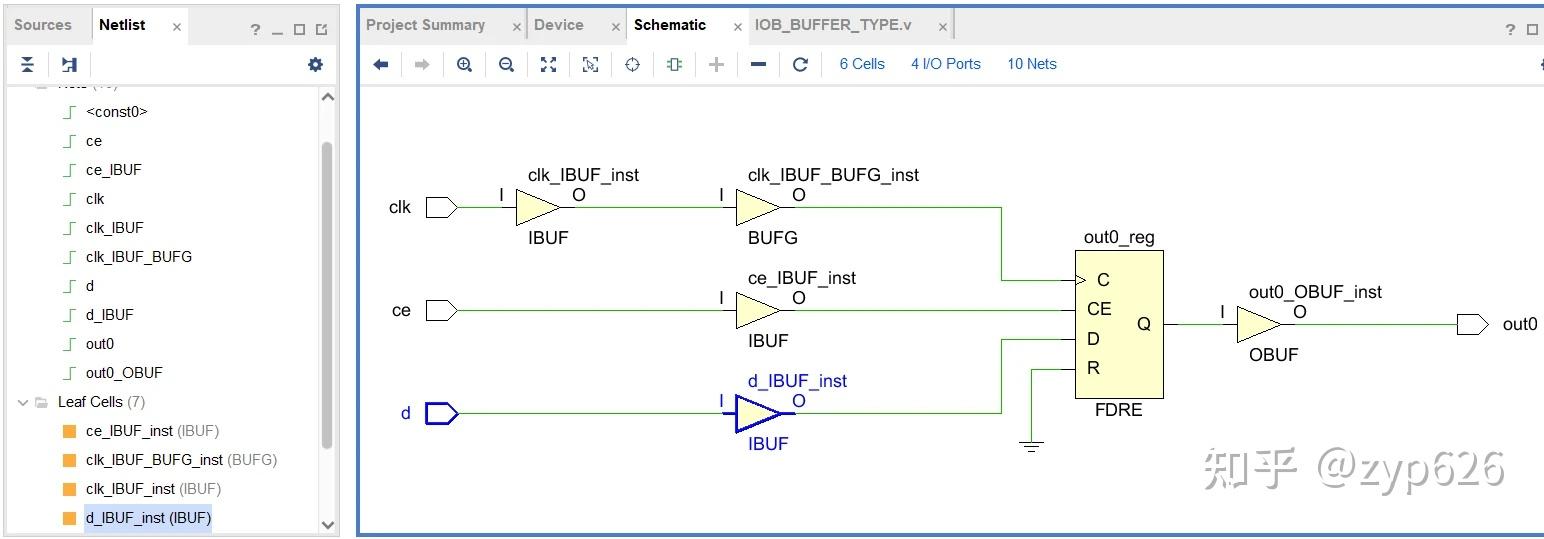Open the IOB_BUFFER_TYPE.v tab
Image resolution: width=1544 pixels, height=539 pixels.
(x=832, y=25)
